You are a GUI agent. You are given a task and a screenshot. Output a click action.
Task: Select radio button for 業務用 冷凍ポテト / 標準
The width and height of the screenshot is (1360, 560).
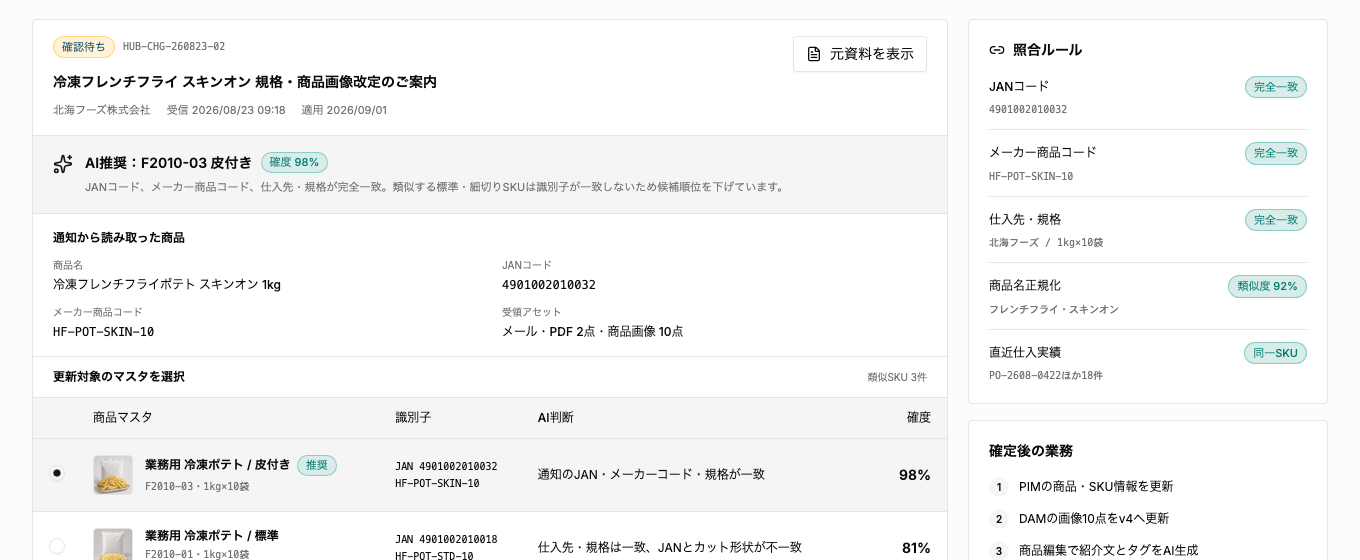[x=57, y=546]
